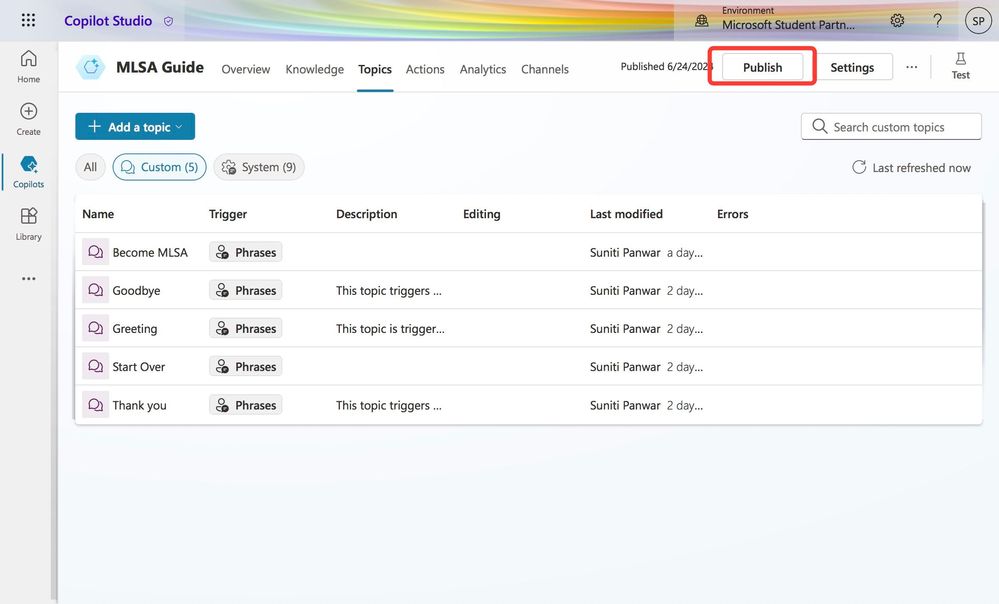The width and height of the screenshot is (999, 604).
Task: Click Phrases trigger for Greeting
Action: coord(245,329)
